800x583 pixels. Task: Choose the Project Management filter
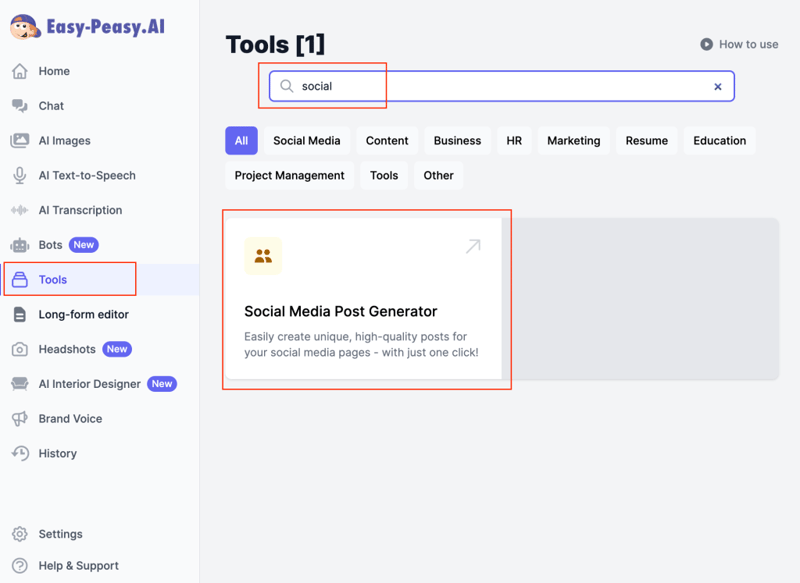click(289, 176)
